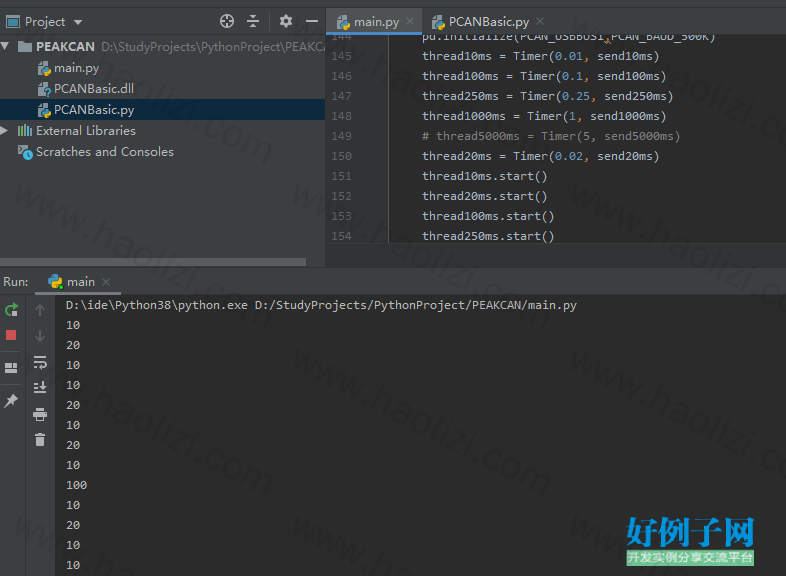This screenshot has width=786, height=576.
Task: Click the thread250ms.start() line
Action: (488, 236)
